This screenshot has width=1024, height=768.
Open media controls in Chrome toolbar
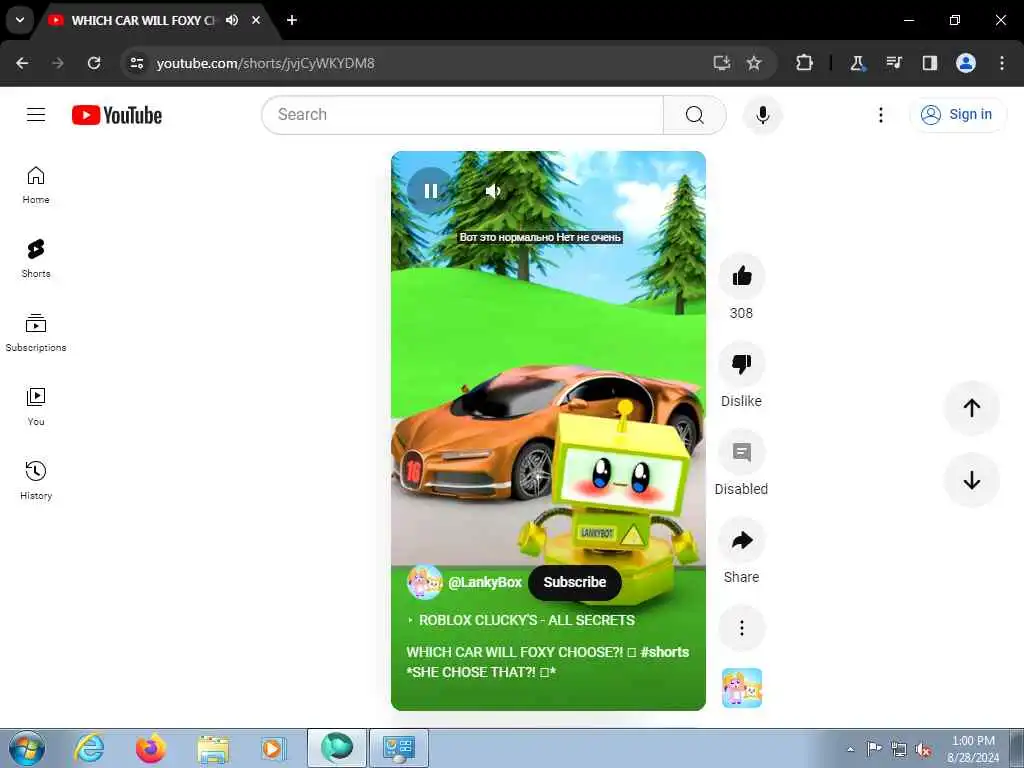tap(894, 63)
